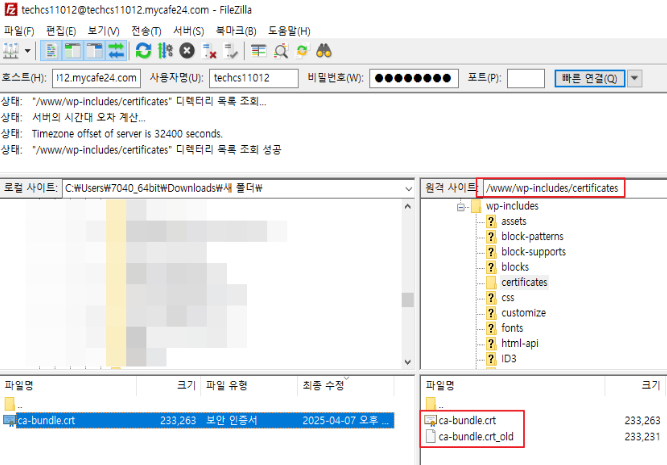Collapse the wp-includes tree node

(461, 207)
